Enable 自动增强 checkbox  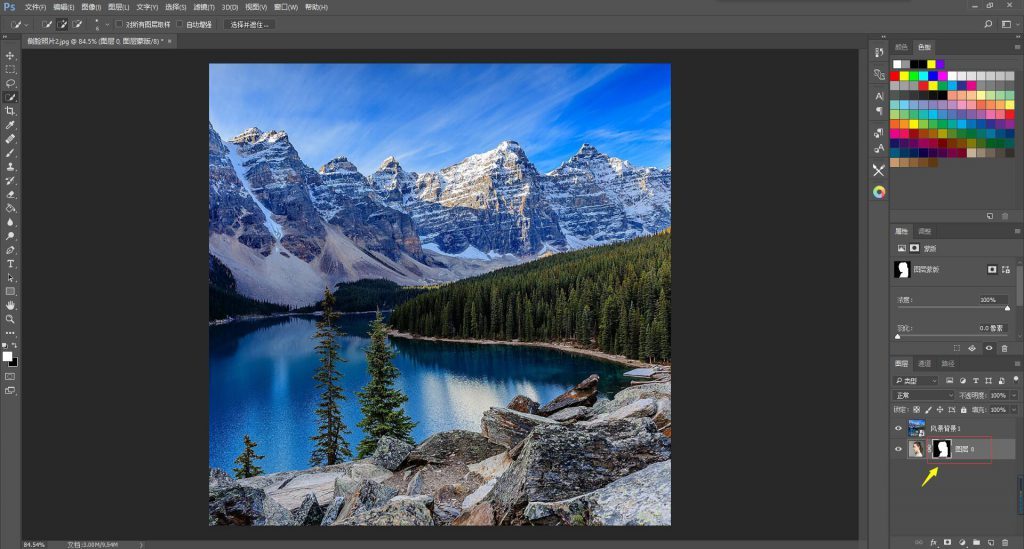point(180,23)
